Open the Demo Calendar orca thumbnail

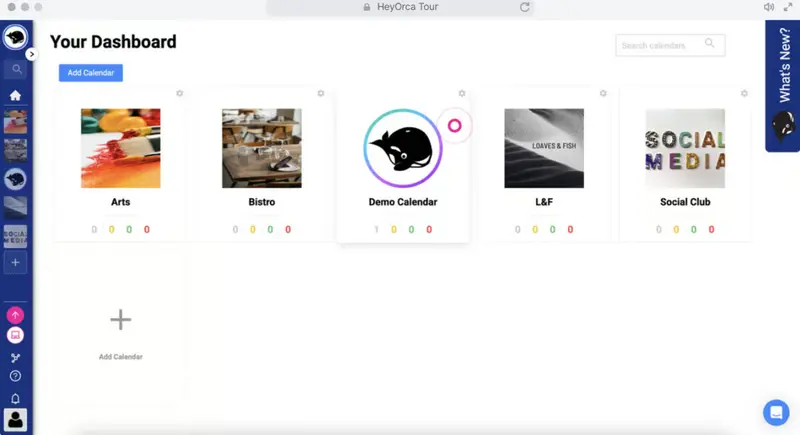(x=403, y=148)
